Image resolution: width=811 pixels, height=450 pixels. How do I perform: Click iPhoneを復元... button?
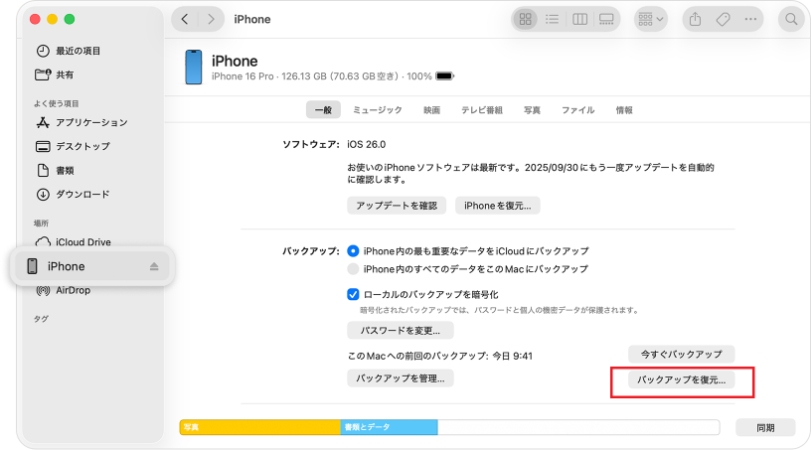click(497, 205)
